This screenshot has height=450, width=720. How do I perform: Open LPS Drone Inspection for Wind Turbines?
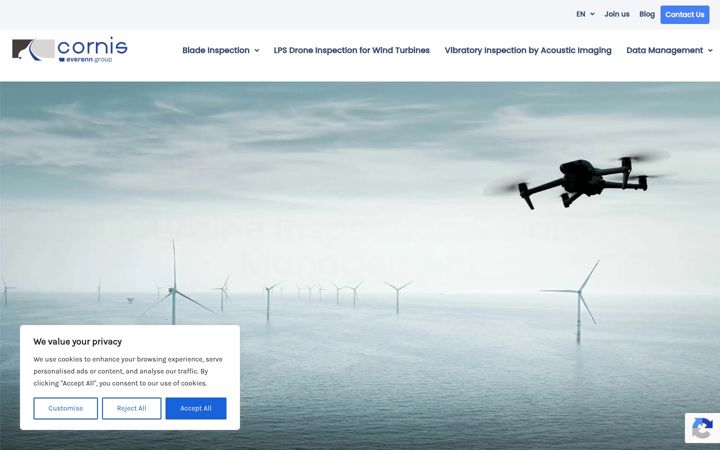tap(352, 50)
